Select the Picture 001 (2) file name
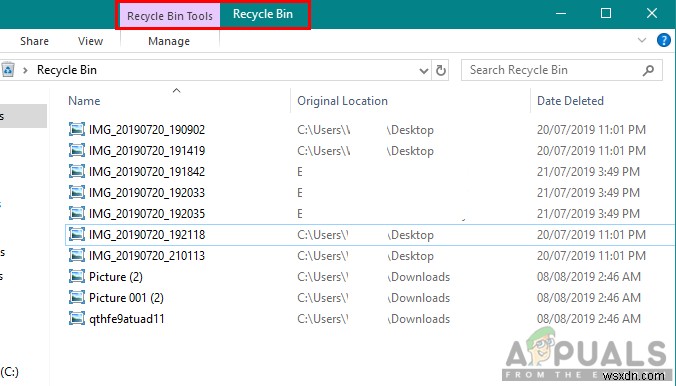Viewport: 676px width, 386px height. click(x=126, y=298)
